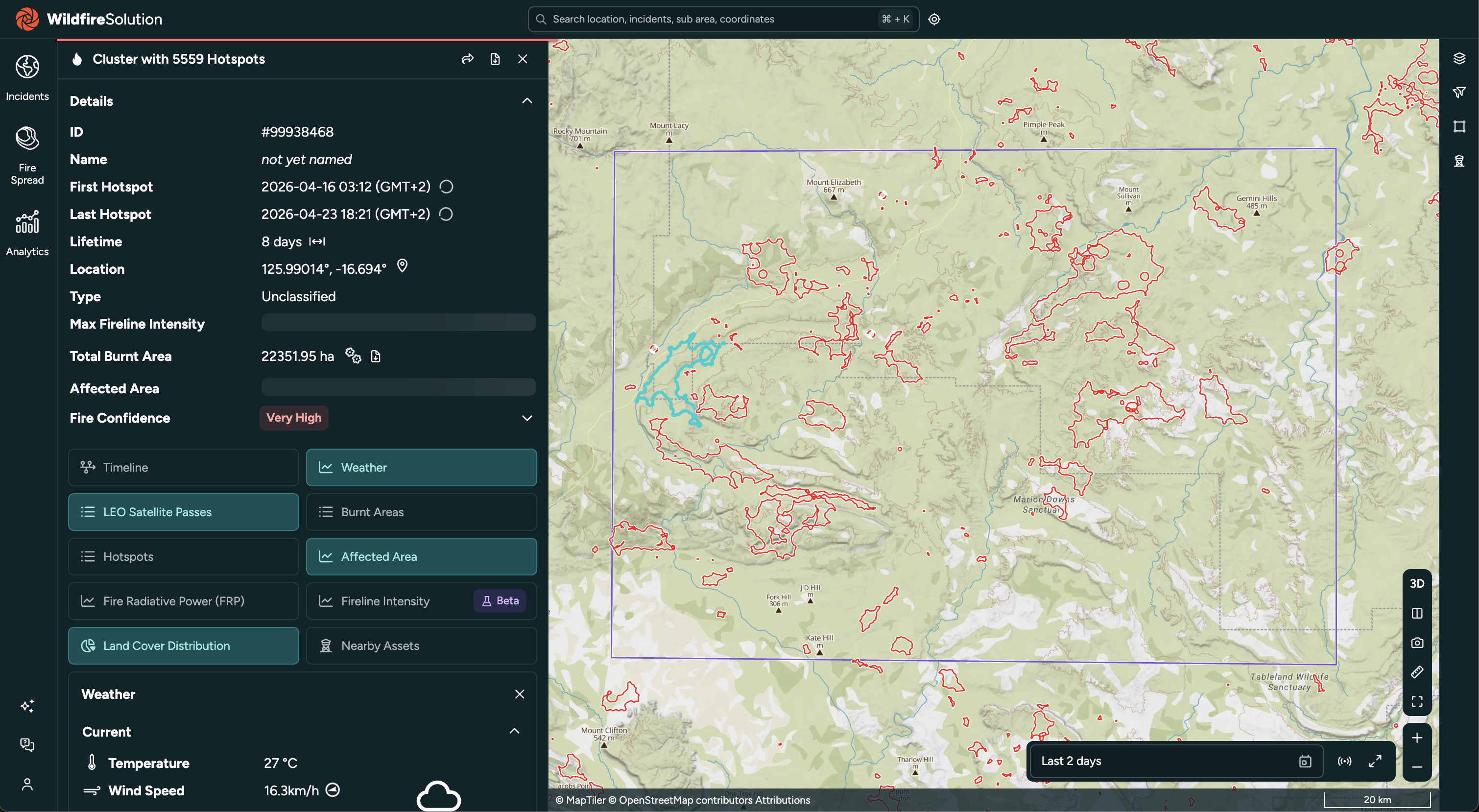Select the ruler measurement tool
This screenshot has height=812, width=1479.
1416,672
